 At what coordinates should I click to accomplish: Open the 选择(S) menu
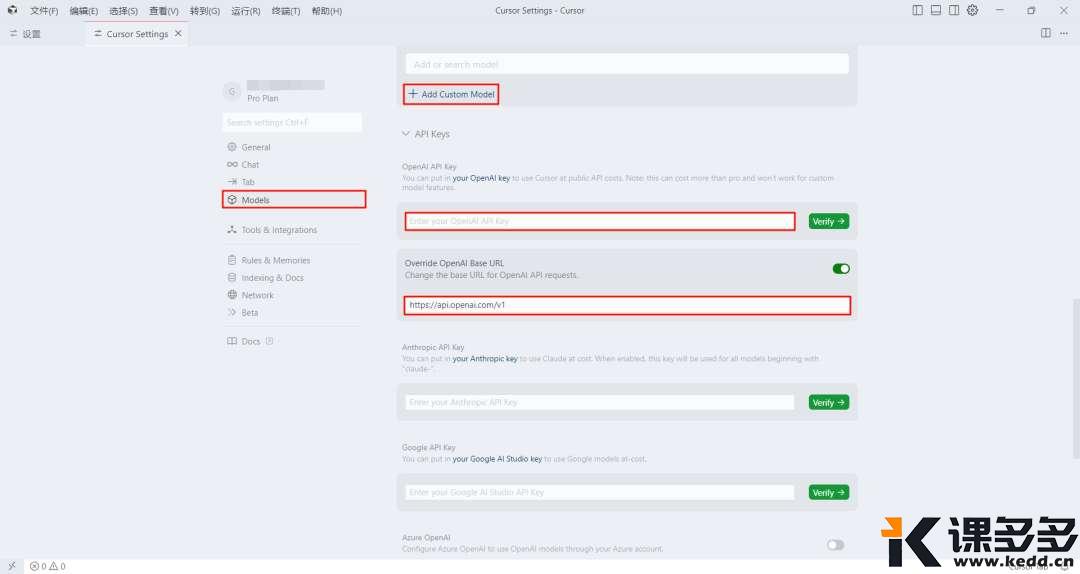pos(123,11)
